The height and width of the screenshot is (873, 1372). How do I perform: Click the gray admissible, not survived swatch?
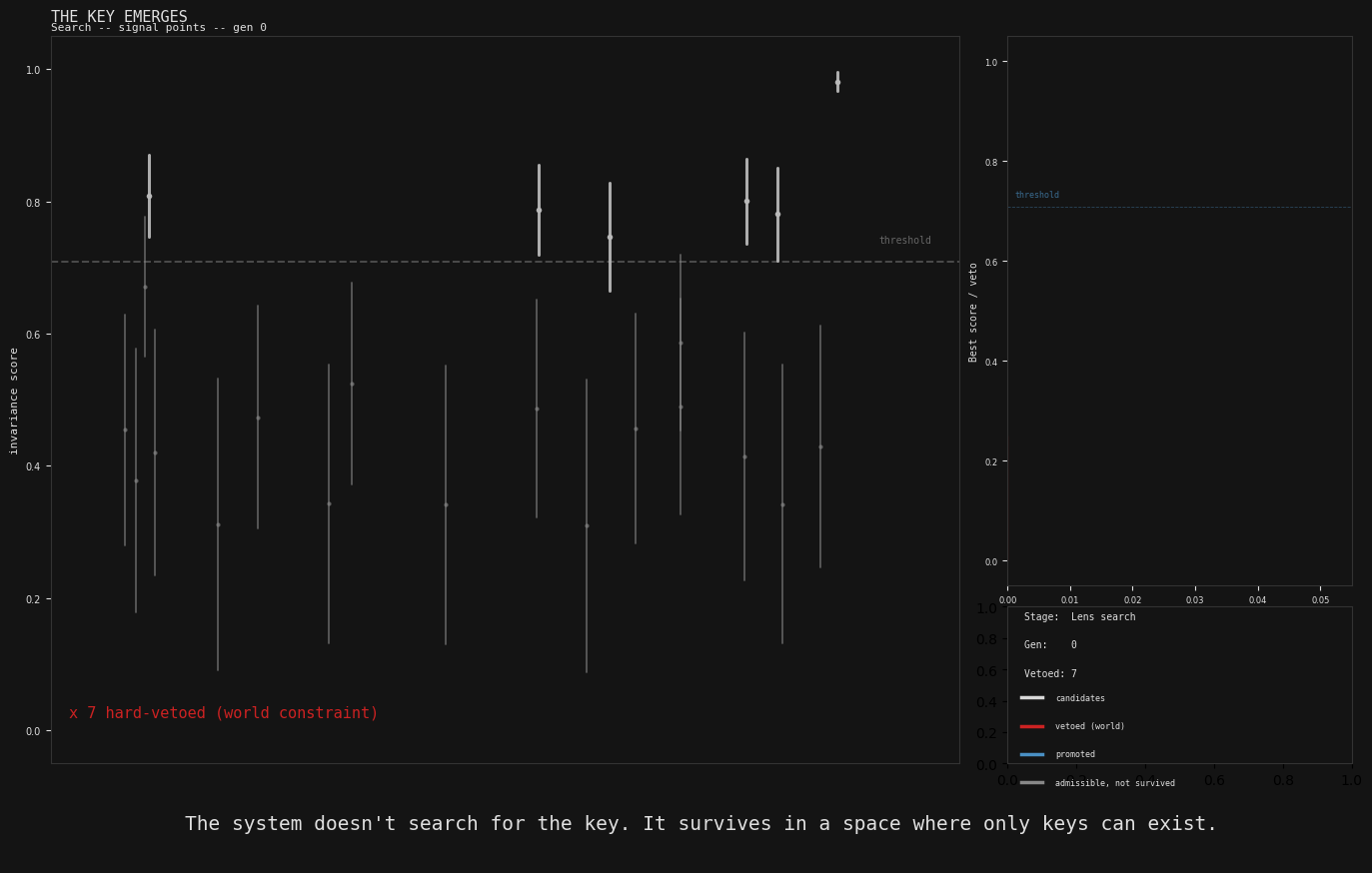[x=1032, y=783]
